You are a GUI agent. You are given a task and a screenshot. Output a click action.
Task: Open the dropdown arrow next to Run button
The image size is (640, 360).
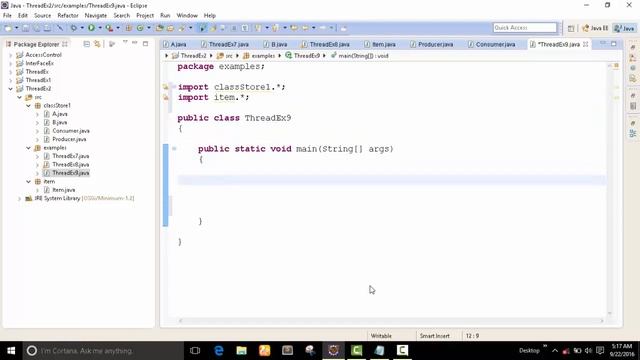point(100,28)
